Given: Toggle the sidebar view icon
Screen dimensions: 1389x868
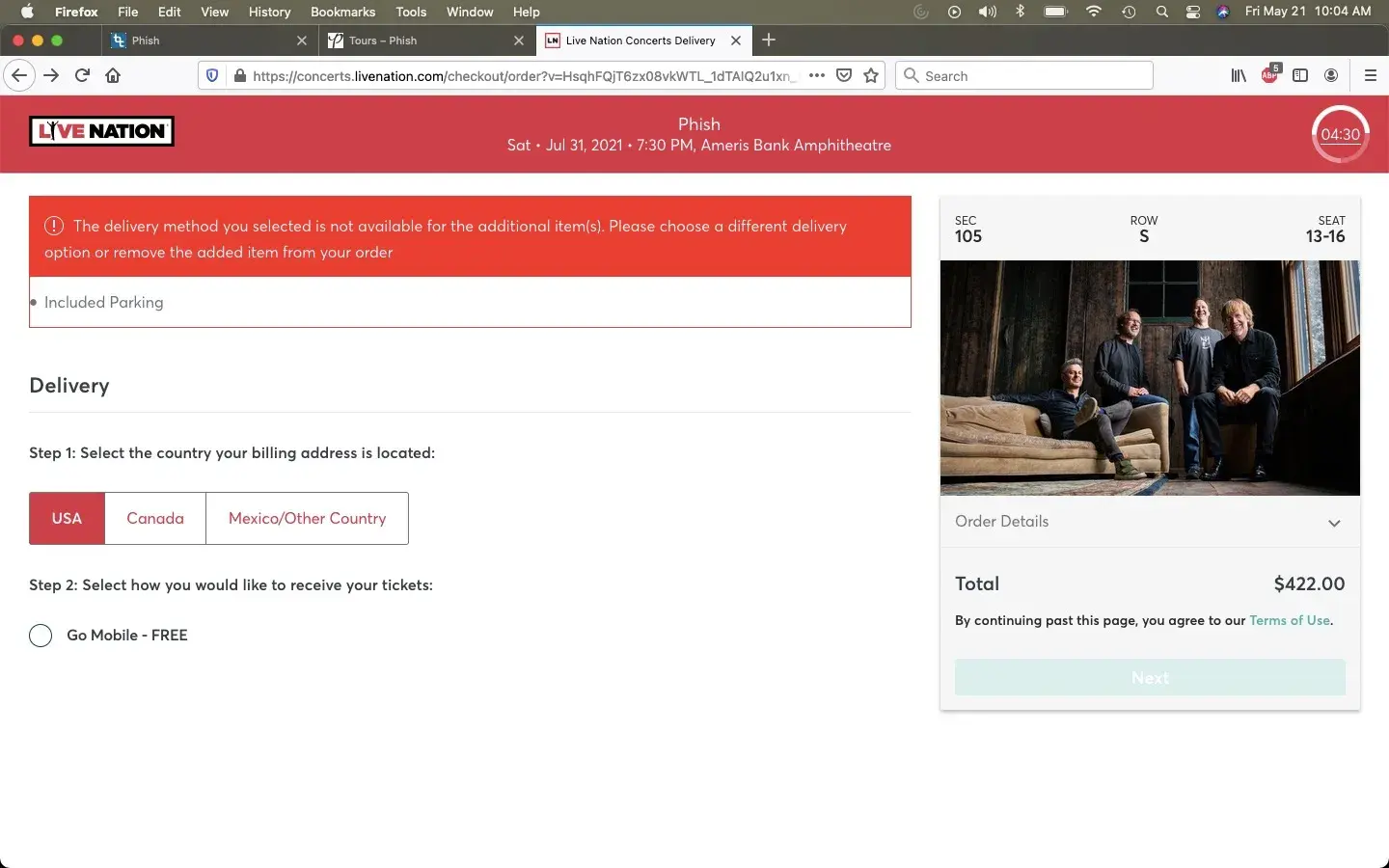Looking at the screenshot, I should [x=1300, y=75].
